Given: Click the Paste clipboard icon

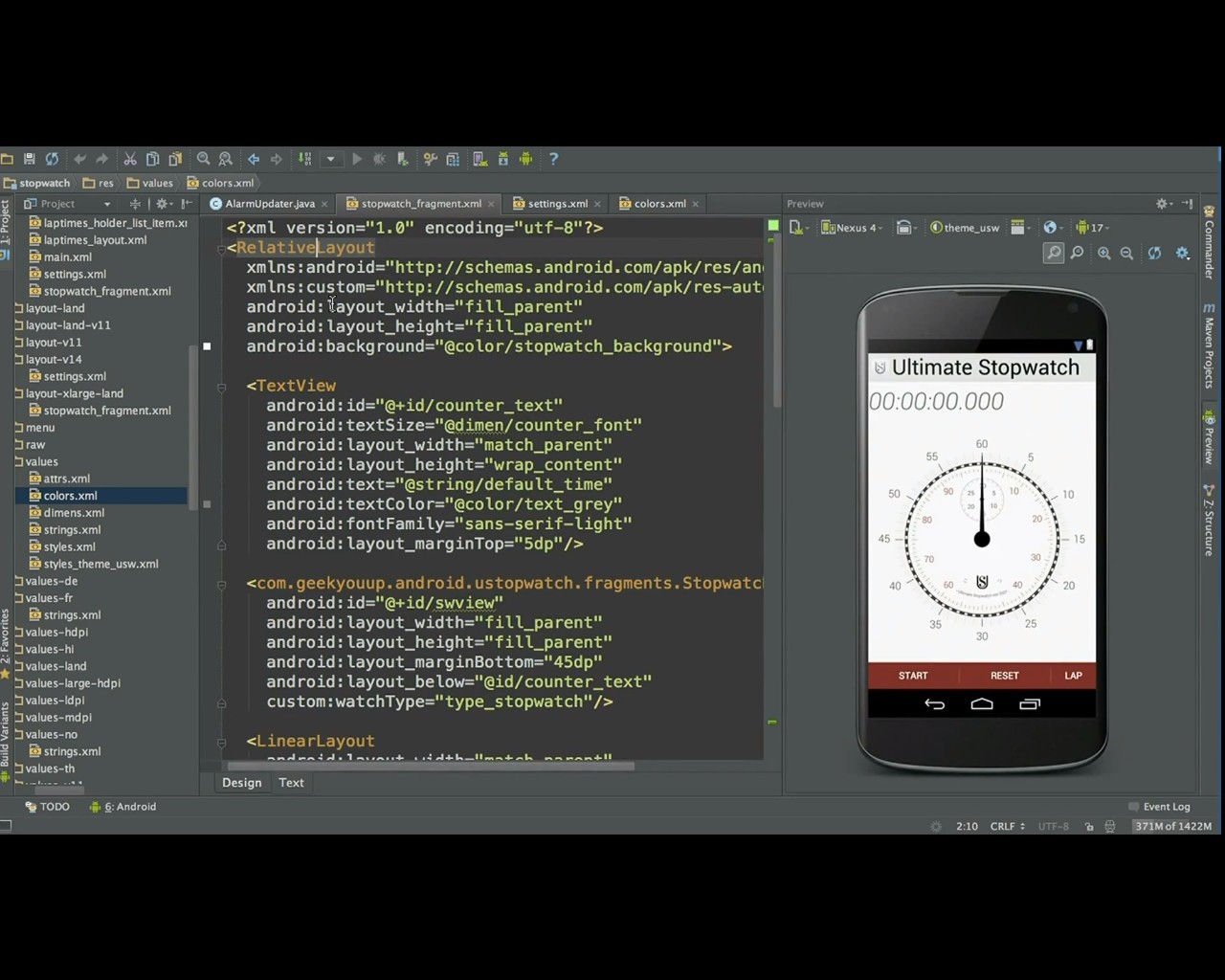Looking at the screenshot, I should click(175, 159).
